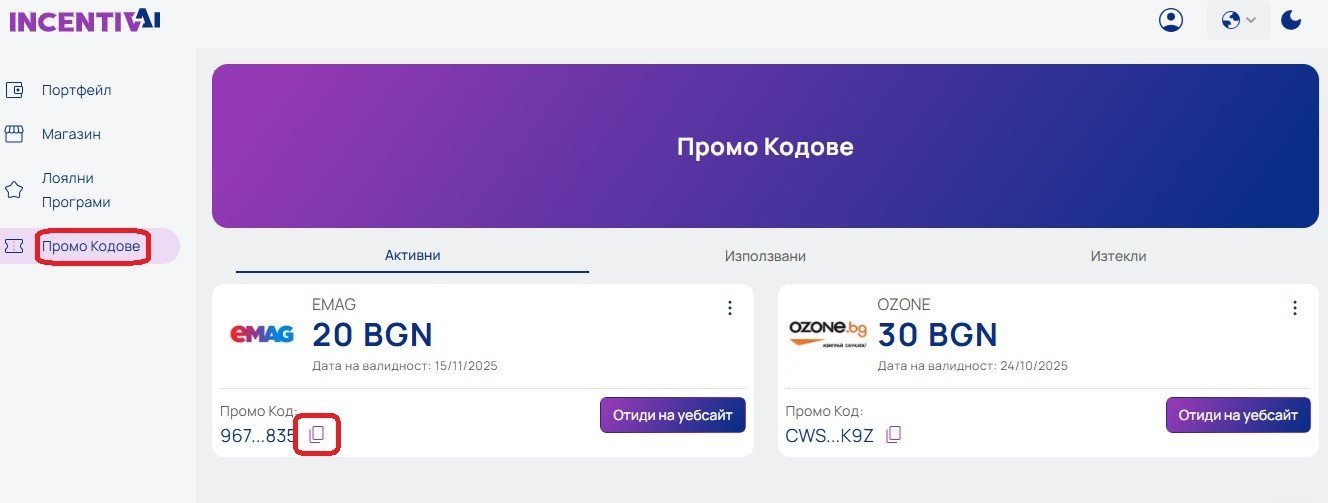Toggle dark mode moon icon
Image resolution: width=1328 pixels, height=503 pixels.
[1291, 20]
